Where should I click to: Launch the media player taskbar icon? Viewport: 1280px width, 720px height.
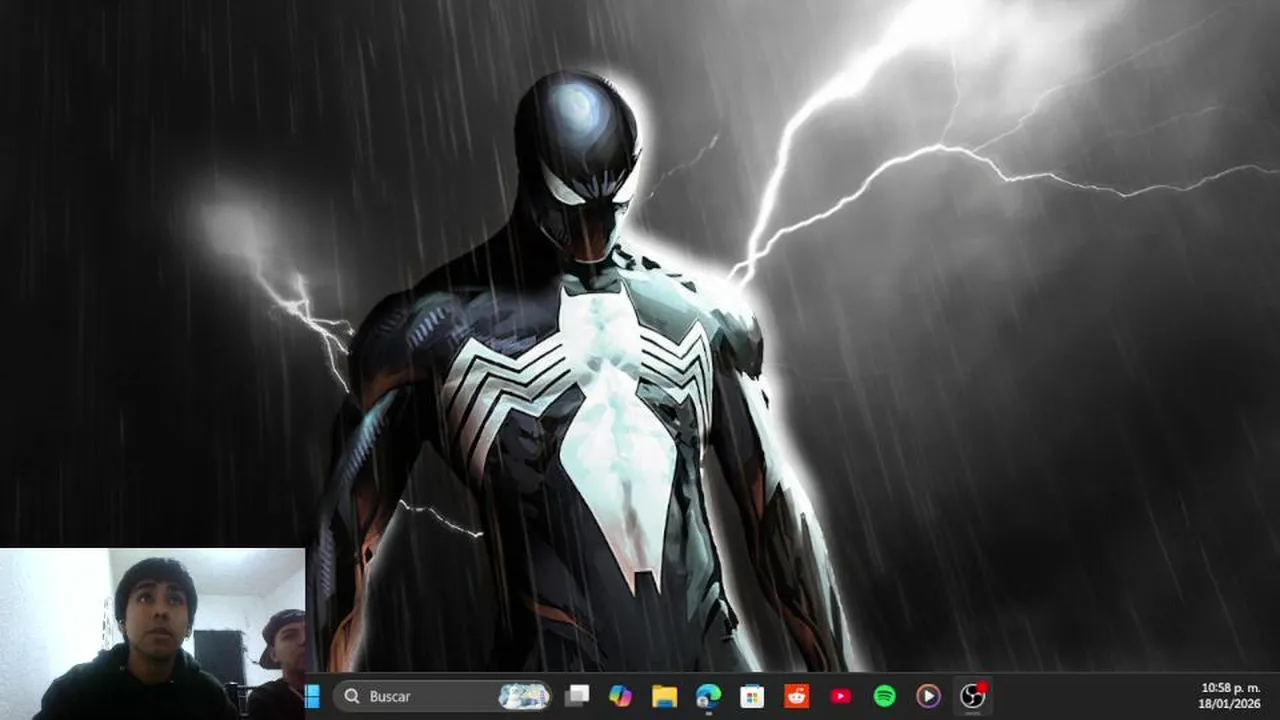pyautogui.click(x=929, y=696)
